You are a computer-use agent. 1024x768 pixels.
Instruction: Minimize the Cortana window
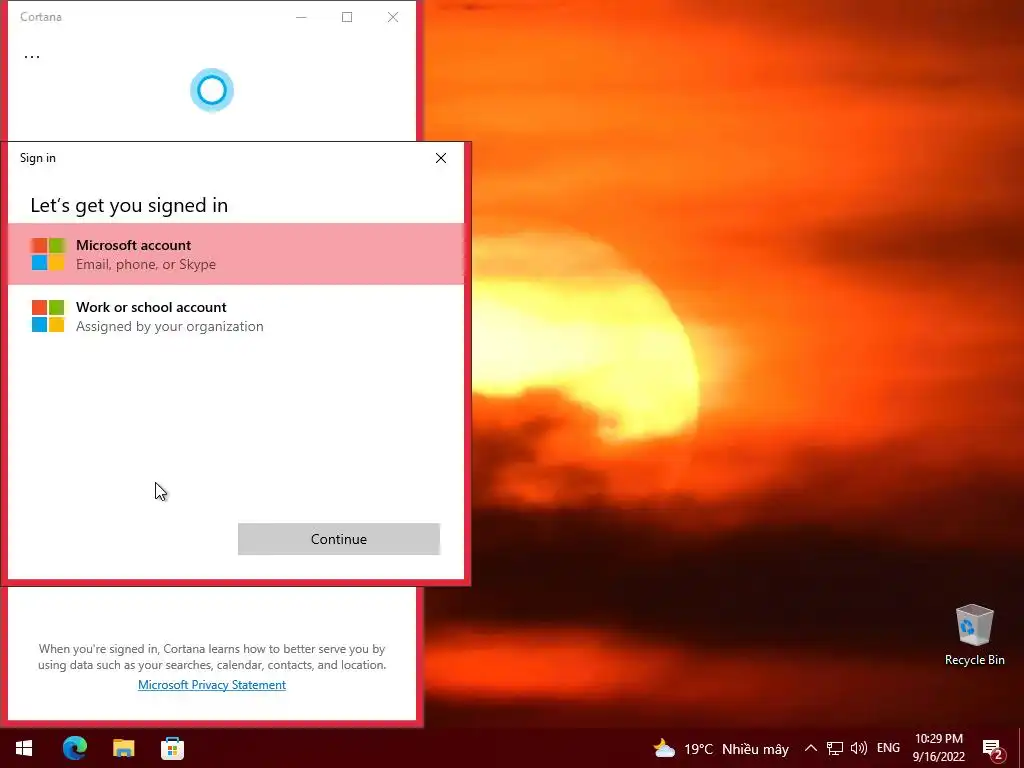pos(301,17)
